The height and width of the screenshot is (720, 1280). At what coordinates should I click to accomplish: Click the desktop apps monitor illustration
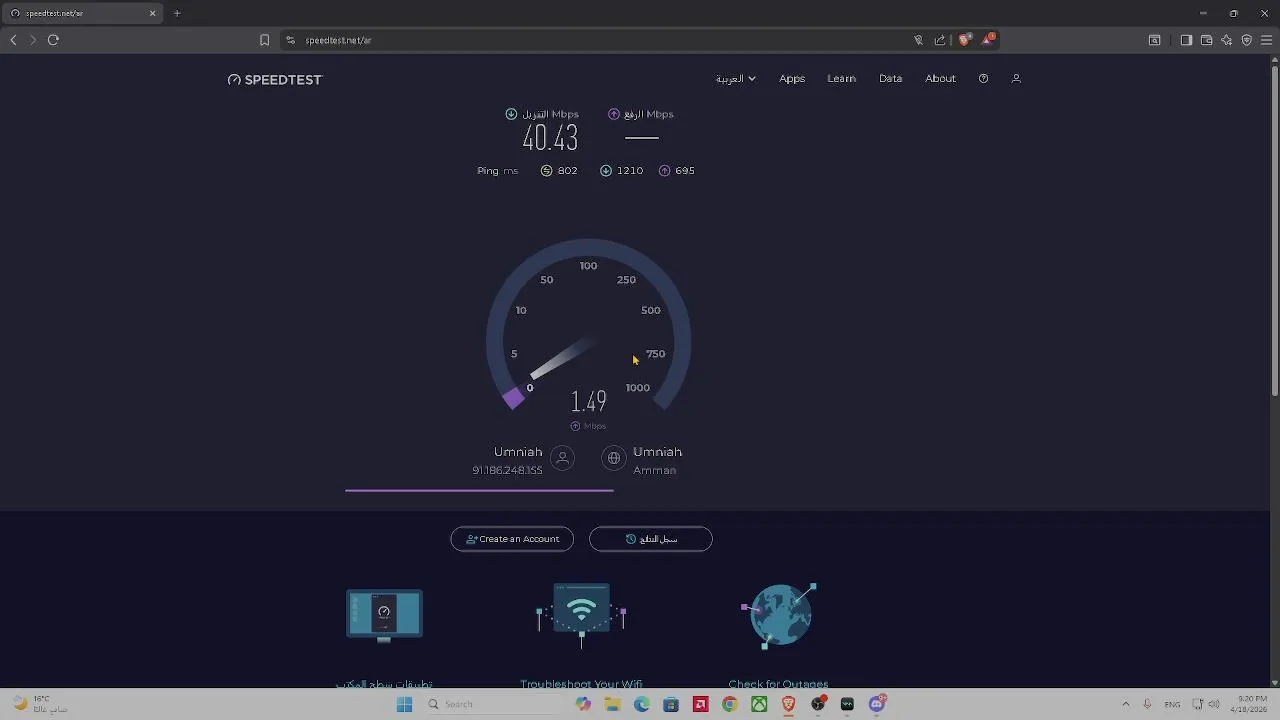[384, 614]
